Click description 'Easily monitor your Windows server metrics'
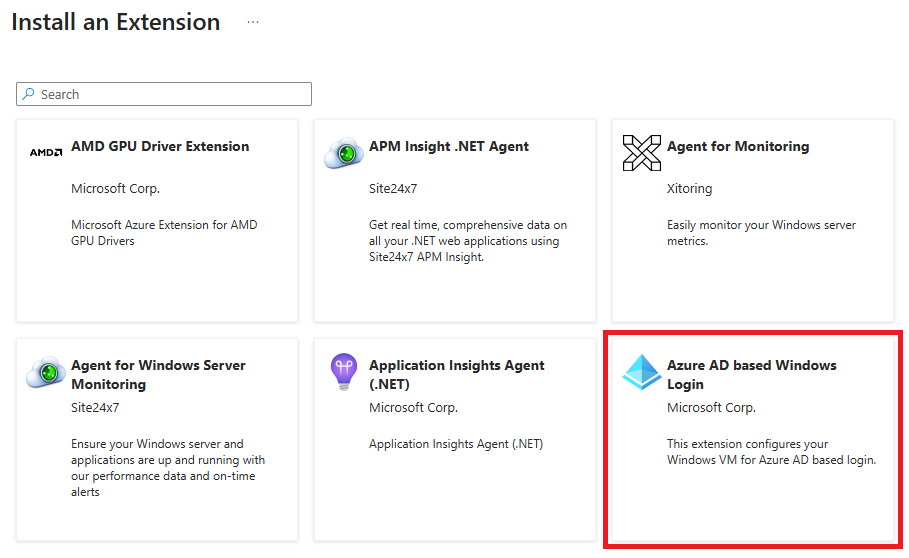The width and height of the screenshot is (909, 558). coord(761,232)
